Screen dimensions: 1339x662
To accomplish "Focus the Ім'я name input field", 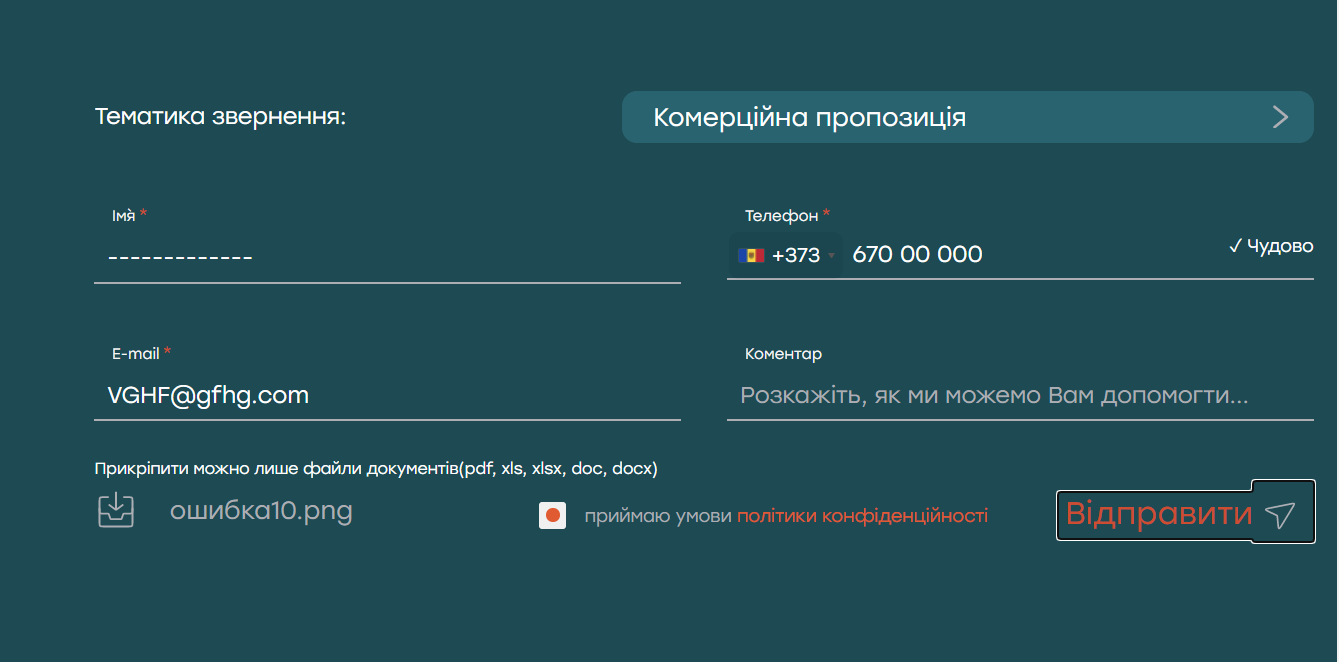I will pos(387,257).
